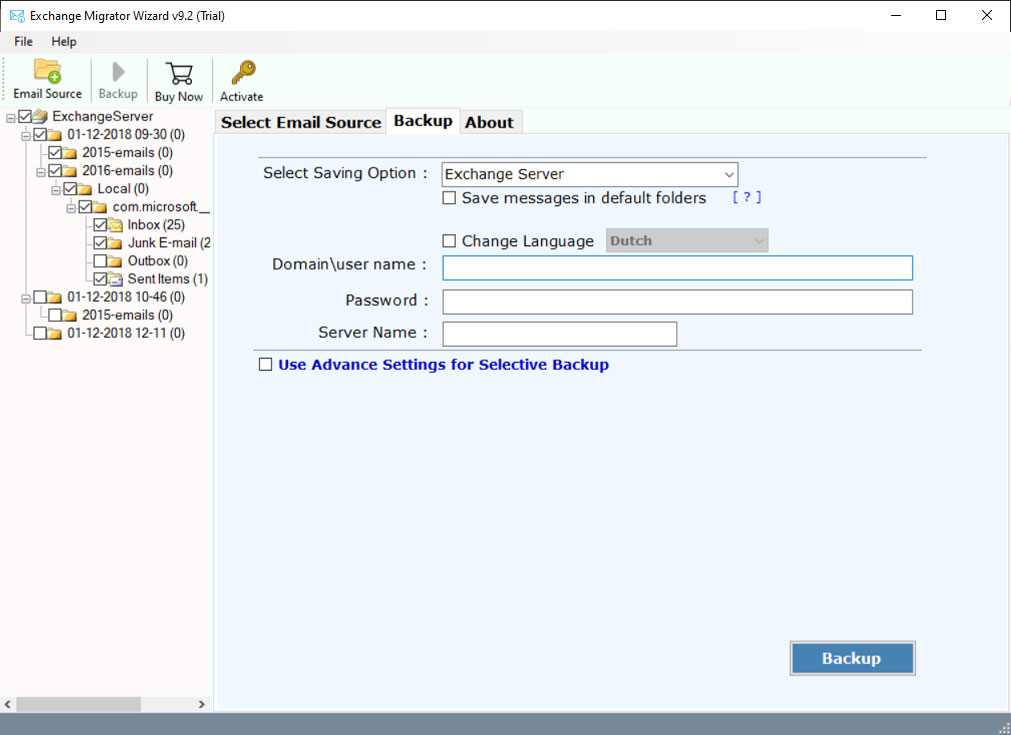This screenshot has height=735, width=1011.
Task: Collapse the com.microsoft tree node
Action: 71,208
